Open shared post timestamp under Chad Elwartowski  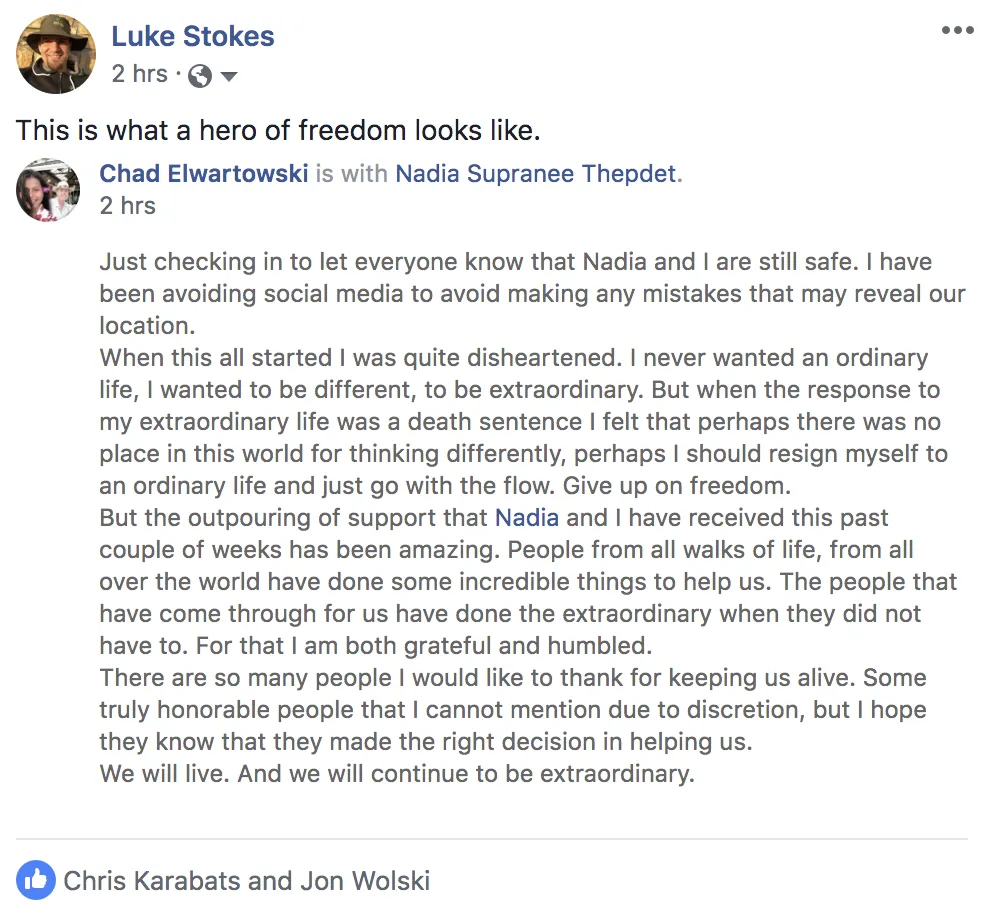128,206
